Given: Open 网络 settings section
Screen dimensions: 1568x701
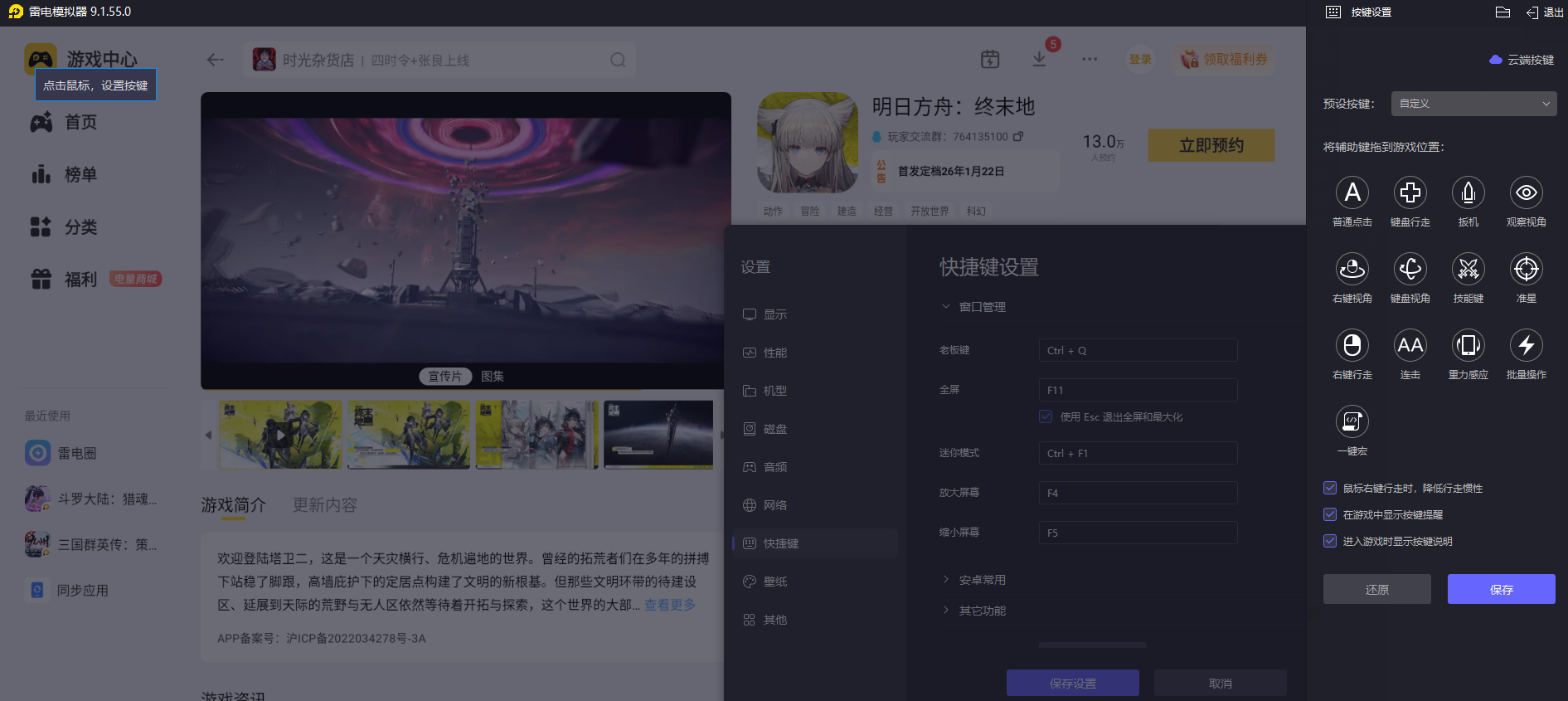Looking at the screenshot, I should click(815, 505).
